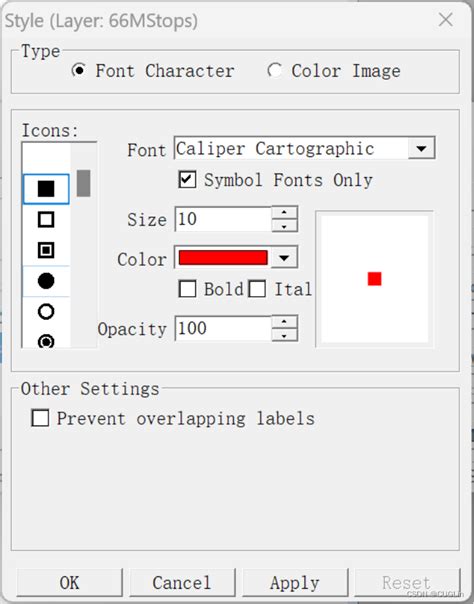Select the filled square icon
The width and height of the screenshot is (474, 604).
tap(46, 189)
